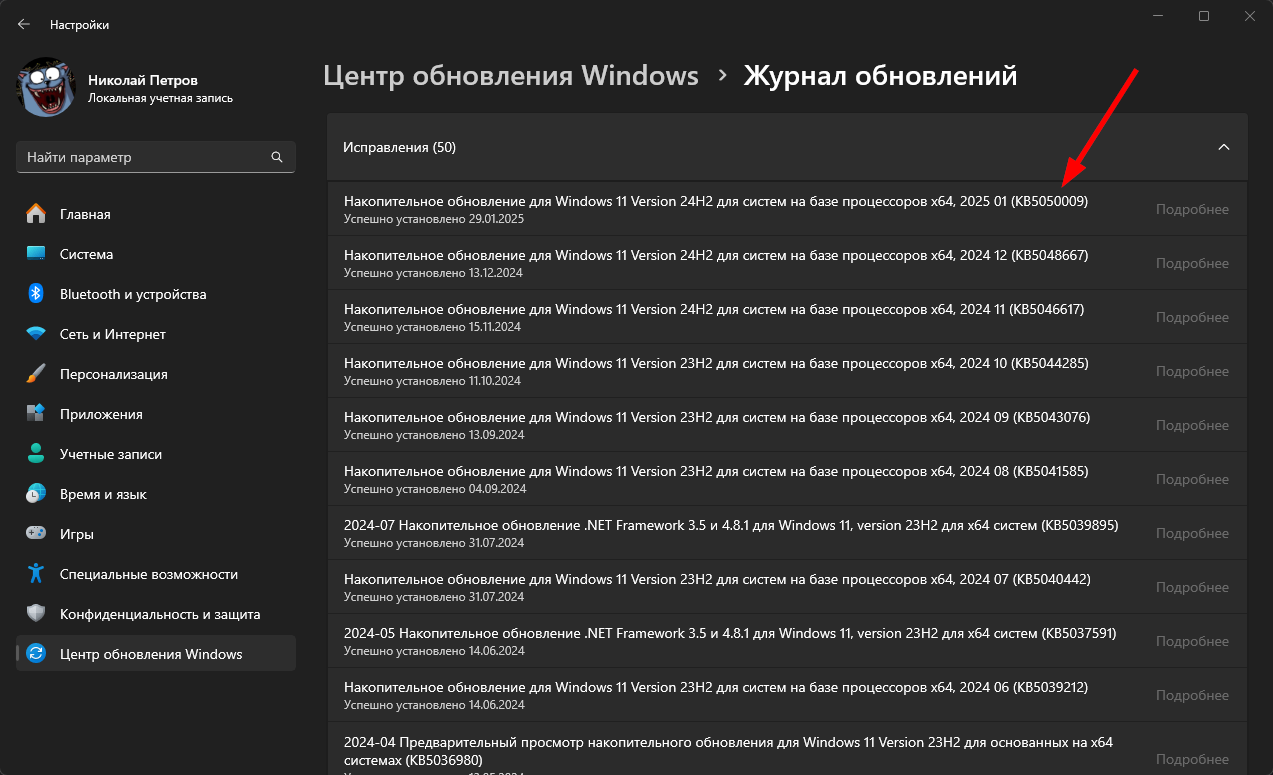1273x775 pixels.
Task: Click the Специальные возможности accessibility icon
Action: point(36,574)
